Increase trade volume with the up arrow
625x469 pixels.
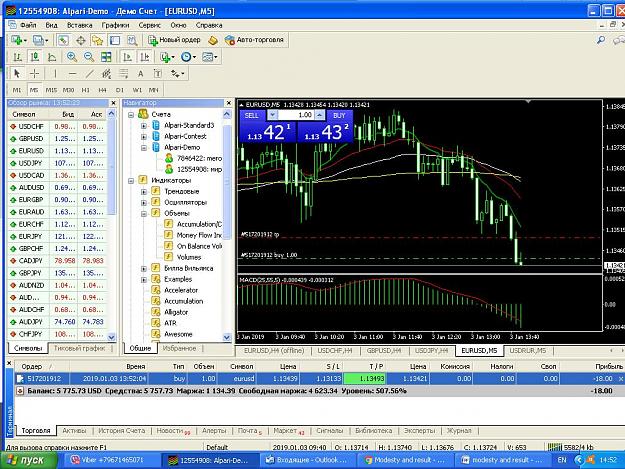pyautogui.click(x=320, y=115)
